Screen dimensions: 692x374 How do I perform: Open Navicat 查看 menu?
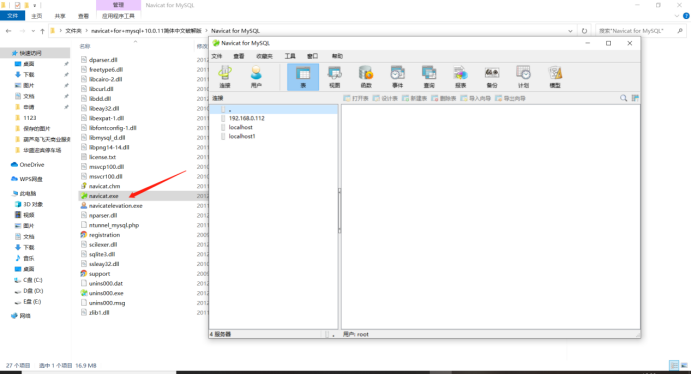point(239,56)
